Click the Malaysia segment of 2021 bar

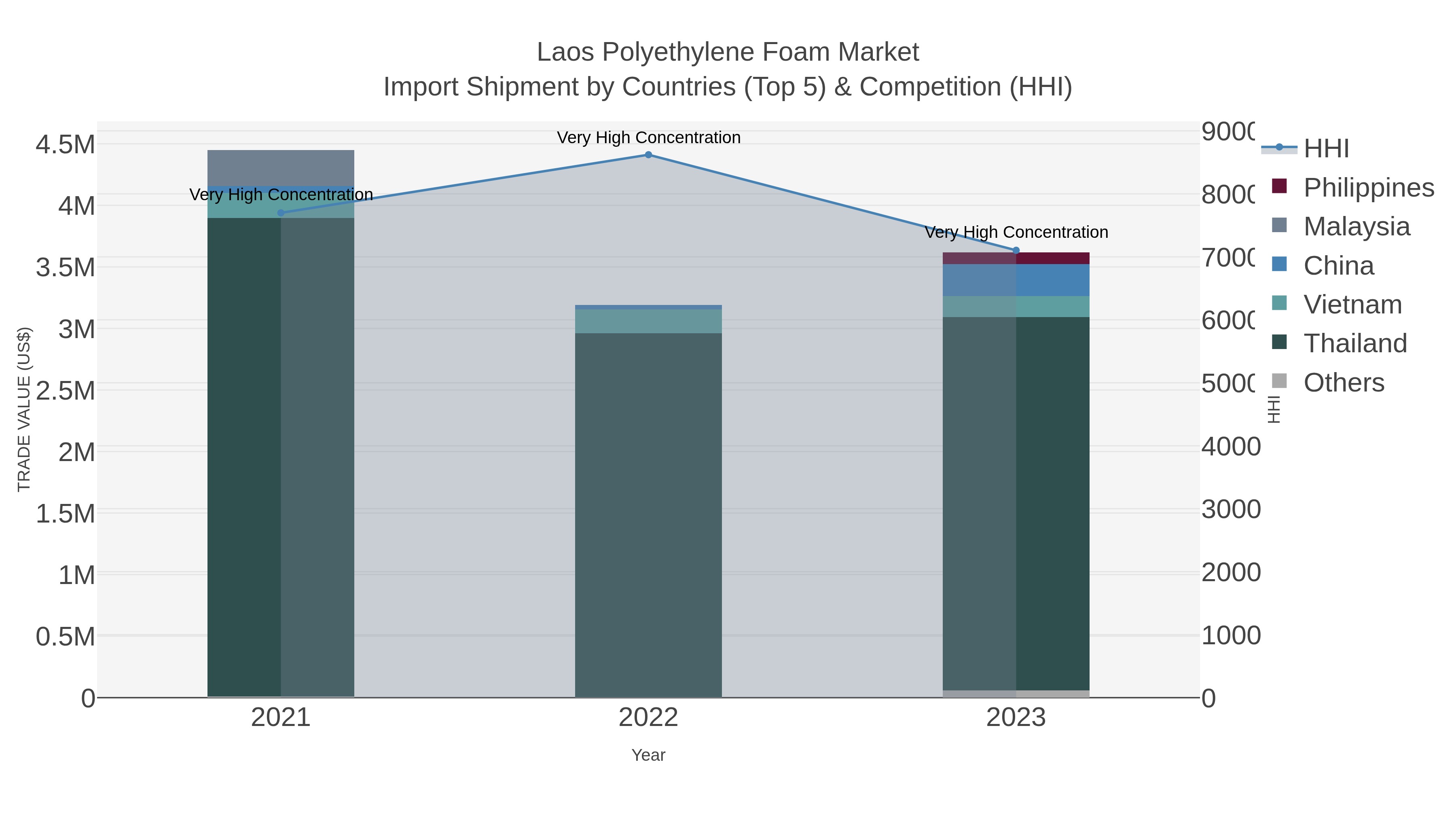coord(281,168)
